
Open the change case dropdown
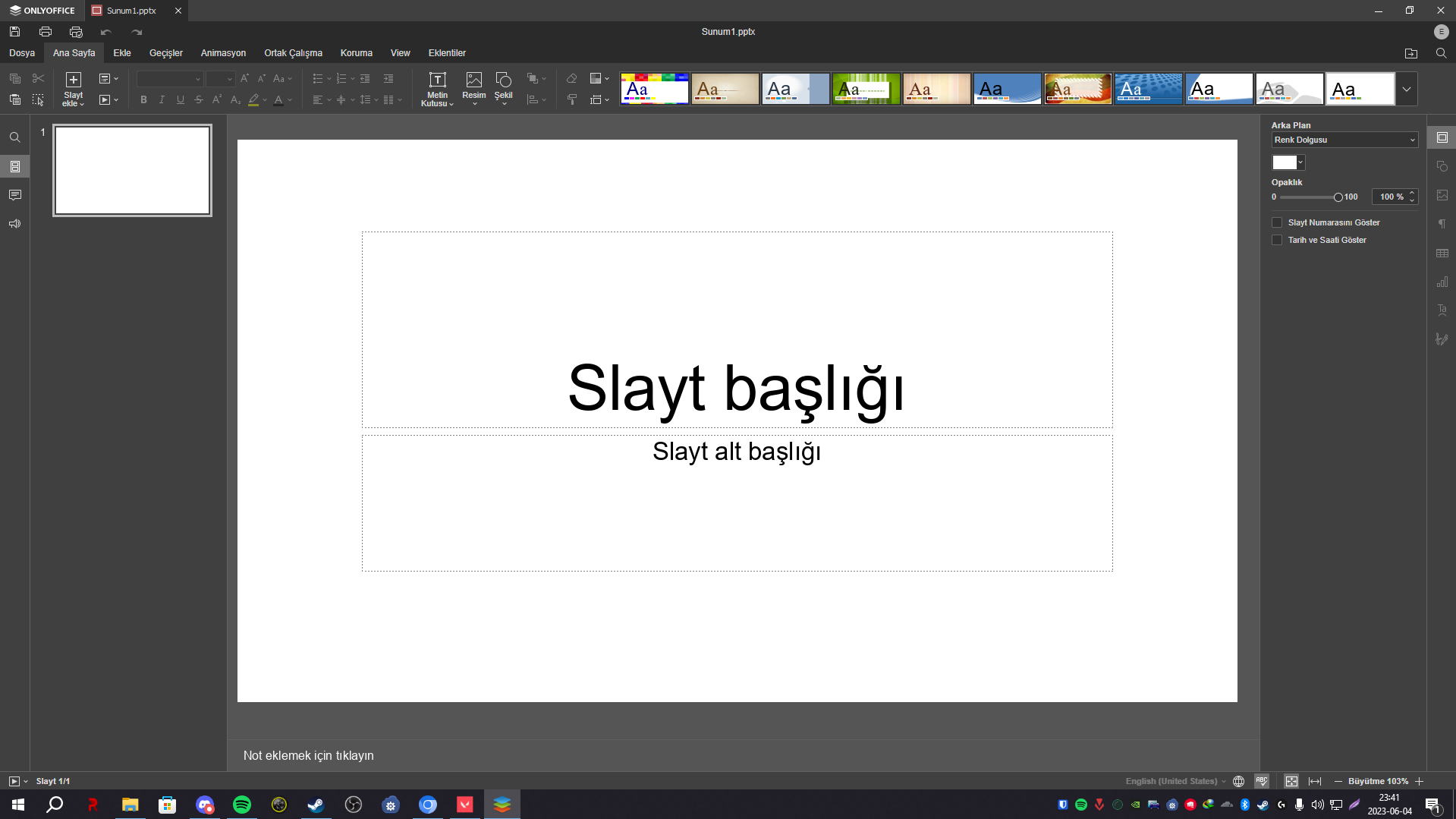[282, 78]
